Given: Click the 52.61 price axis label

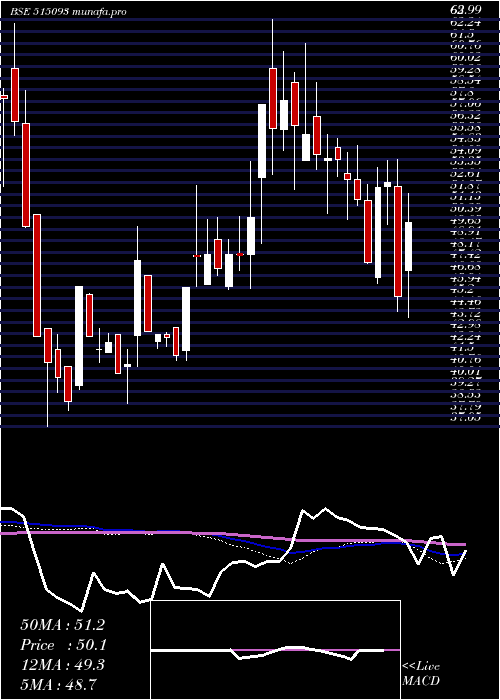Looking at the screenshot, I should 466,173.
